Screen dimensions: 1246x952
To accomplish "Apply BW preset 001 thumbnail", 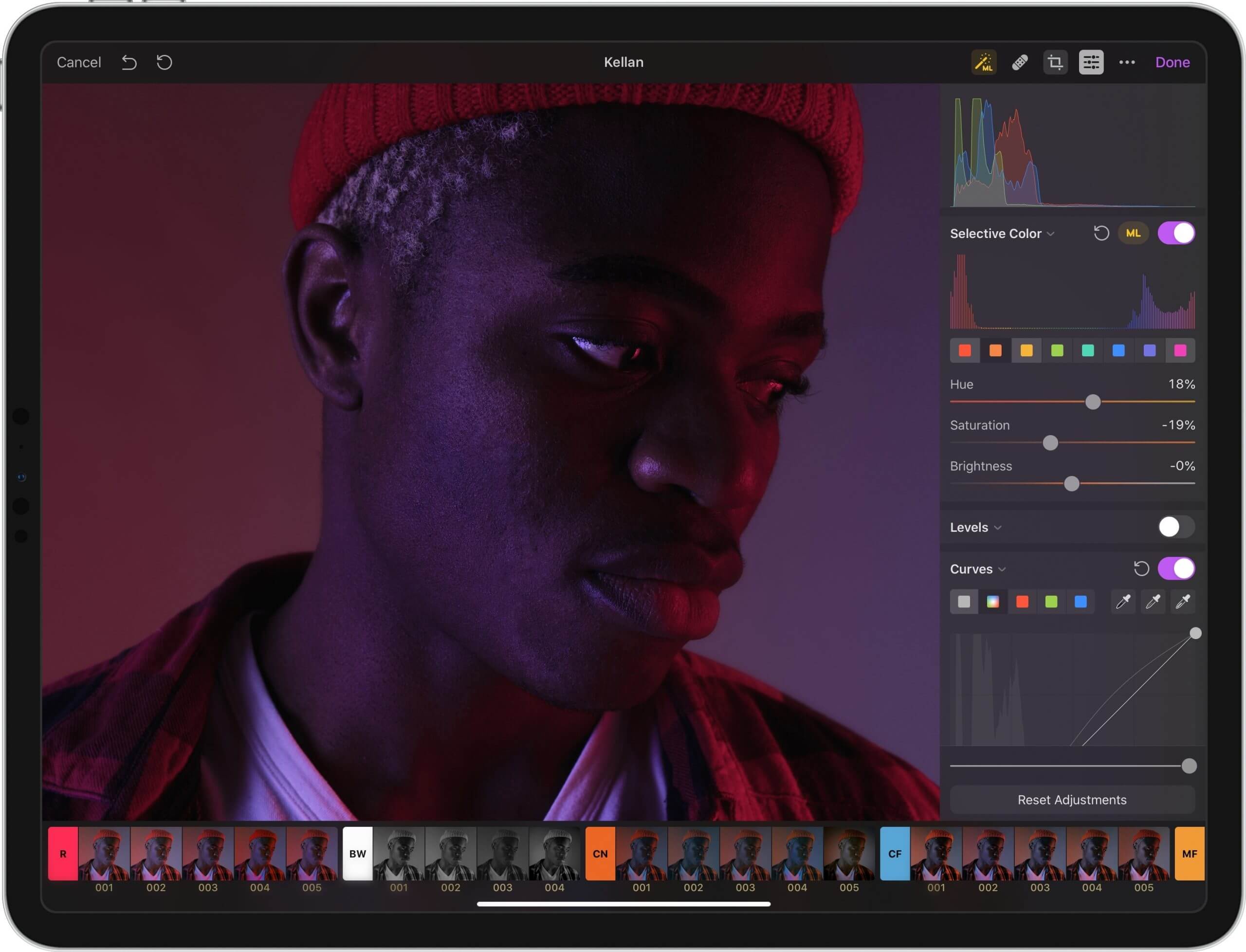I will 399,853.
